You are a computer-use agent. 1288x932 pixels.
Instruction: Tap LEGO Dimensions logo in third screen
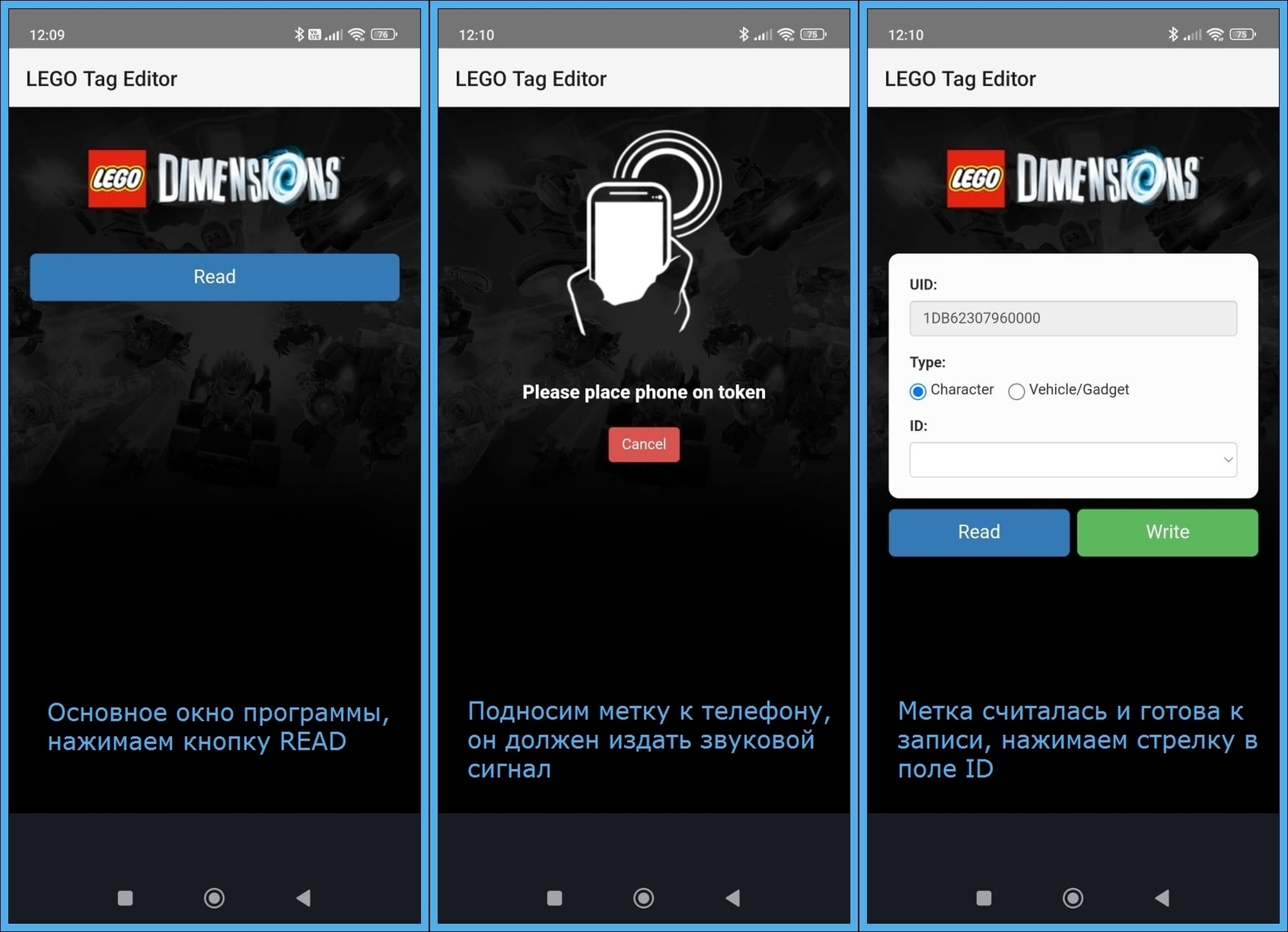(1074, 178)
